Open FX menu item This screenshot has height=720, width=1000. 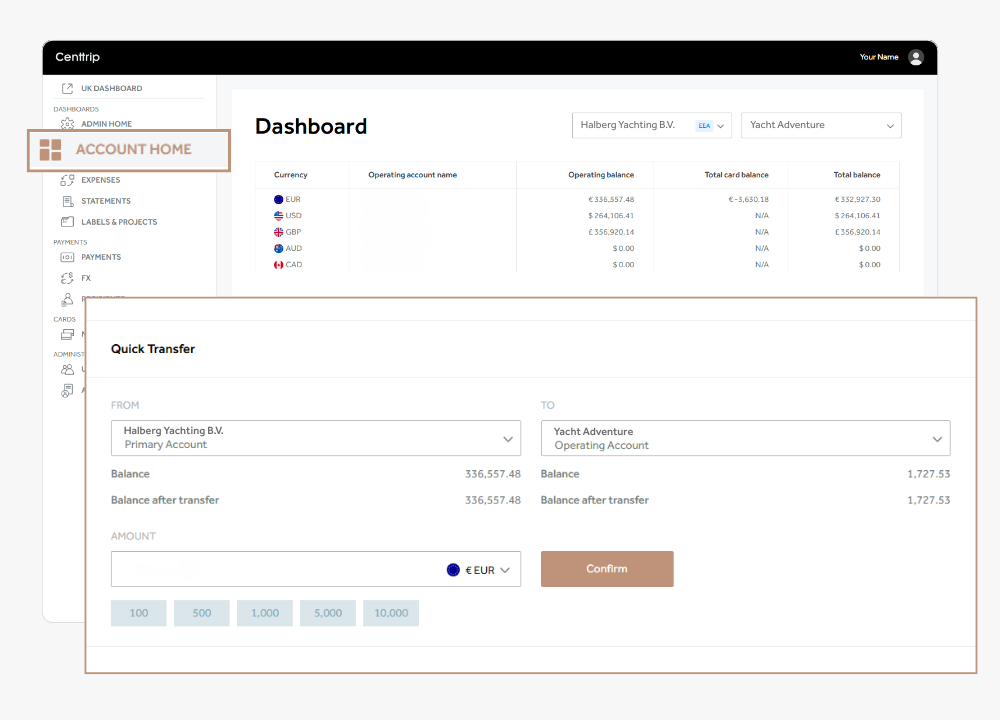point(86,279)
